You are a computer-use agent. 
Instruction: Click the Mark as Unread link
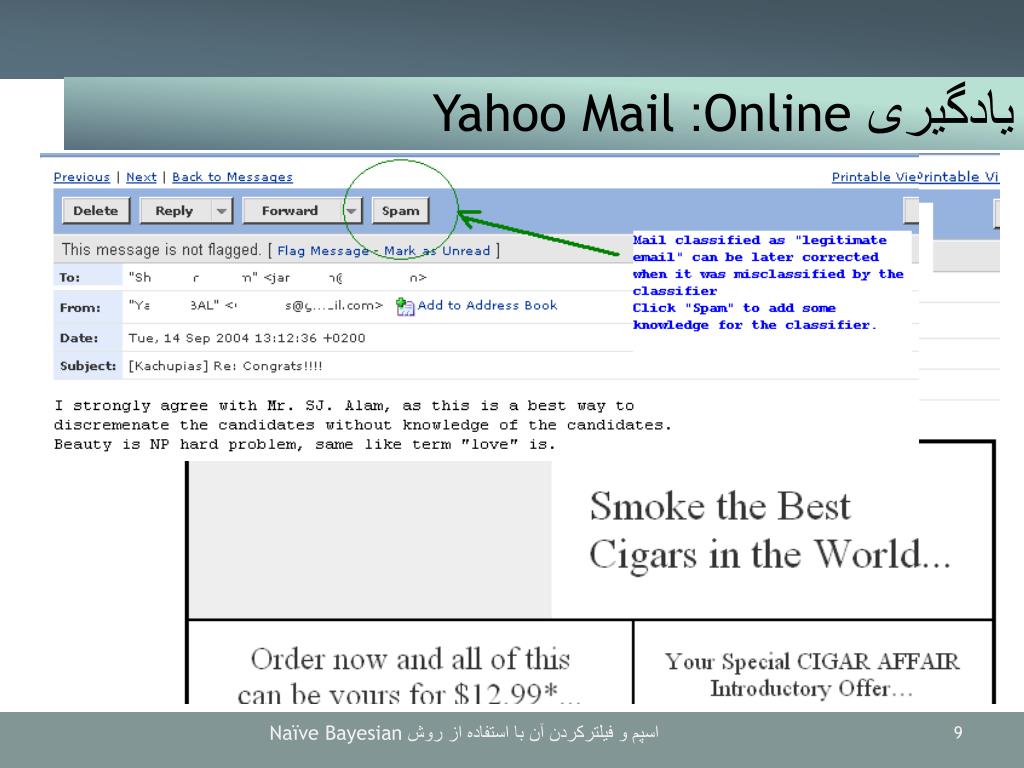pos(437,251)
